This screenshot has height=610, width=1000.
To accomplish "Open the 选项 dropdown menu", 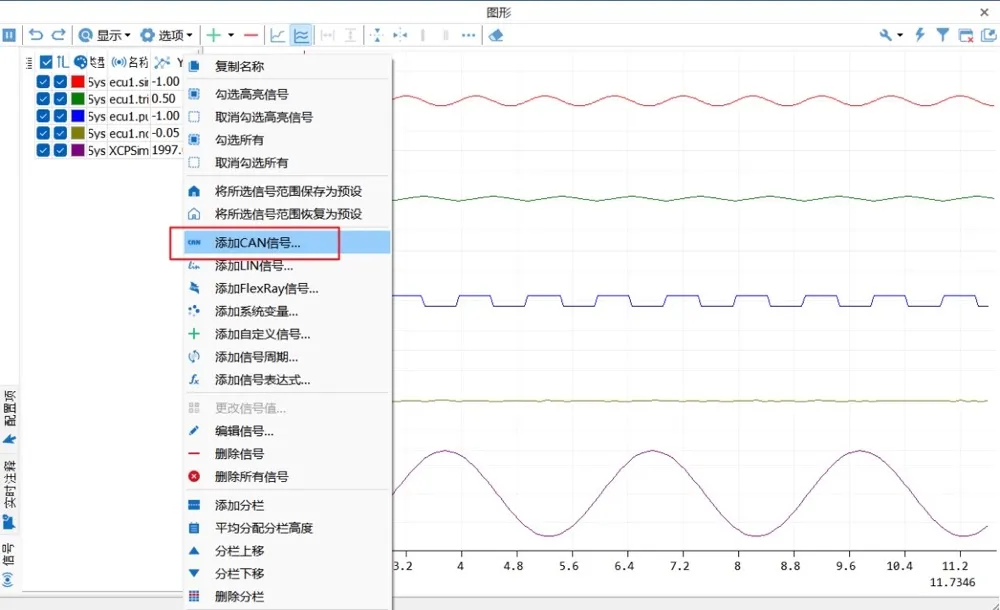I will [x=166, y=35].
